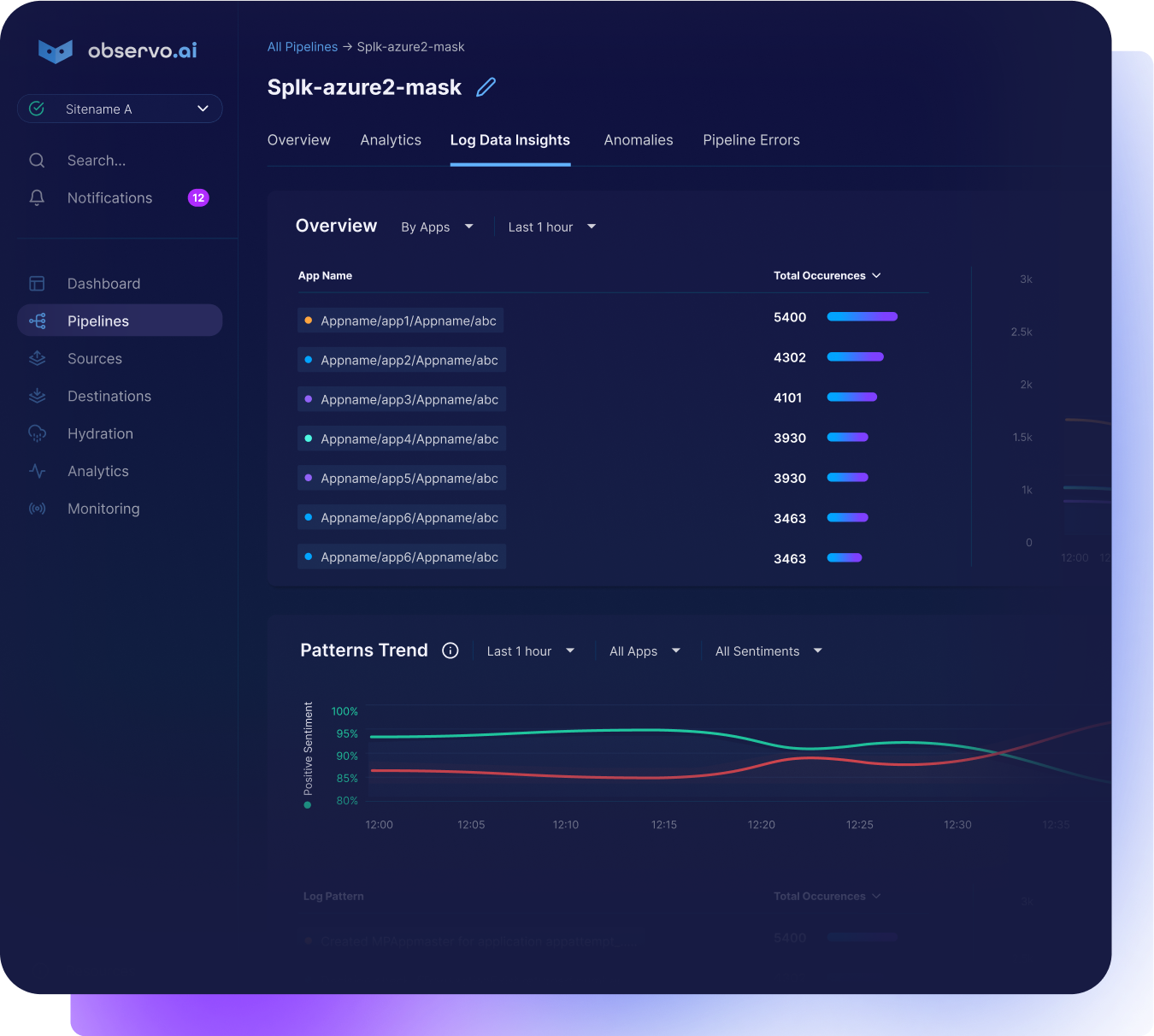Sort by Total Occurences column chevron
Screen dimensions: 1154x1036
point(876,276)
